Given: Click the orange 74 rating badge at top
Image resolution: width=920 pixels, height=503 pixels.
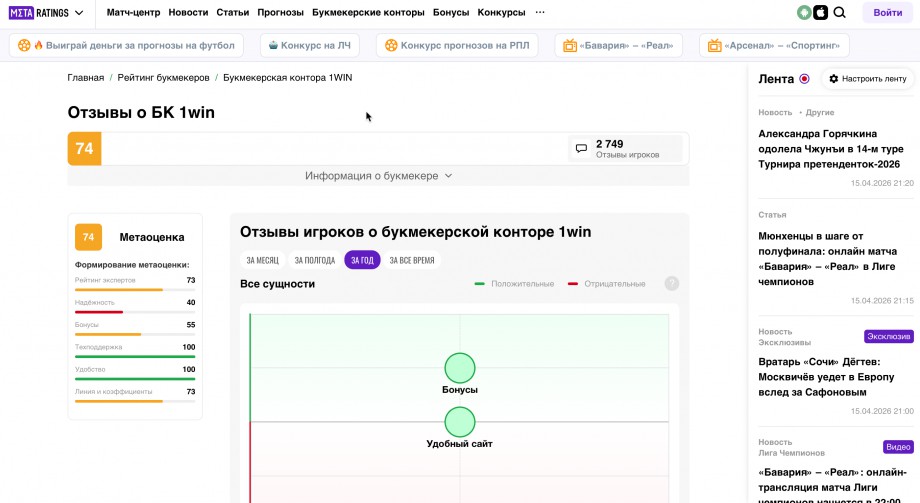Looking at the screenshot, I should tap(84, 148).
